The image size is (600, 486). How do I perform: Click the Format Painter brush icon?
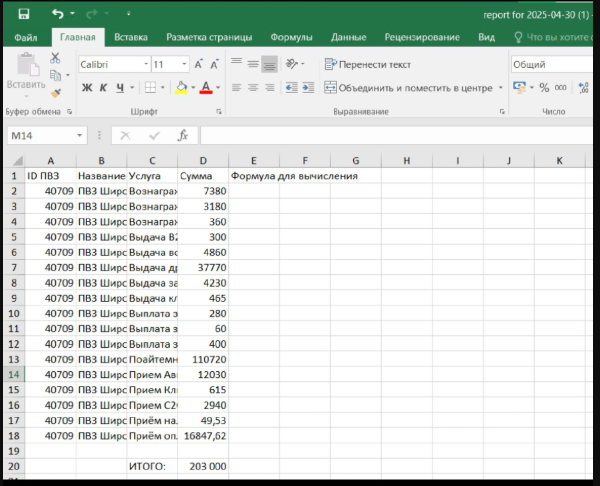click(x=56, y=93)
